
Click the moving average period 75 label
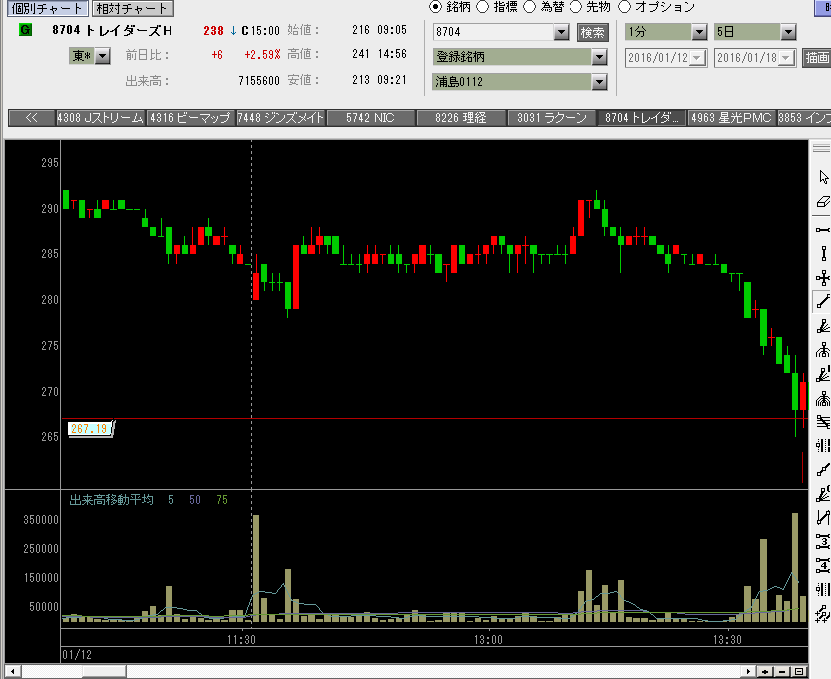point(222,499)
